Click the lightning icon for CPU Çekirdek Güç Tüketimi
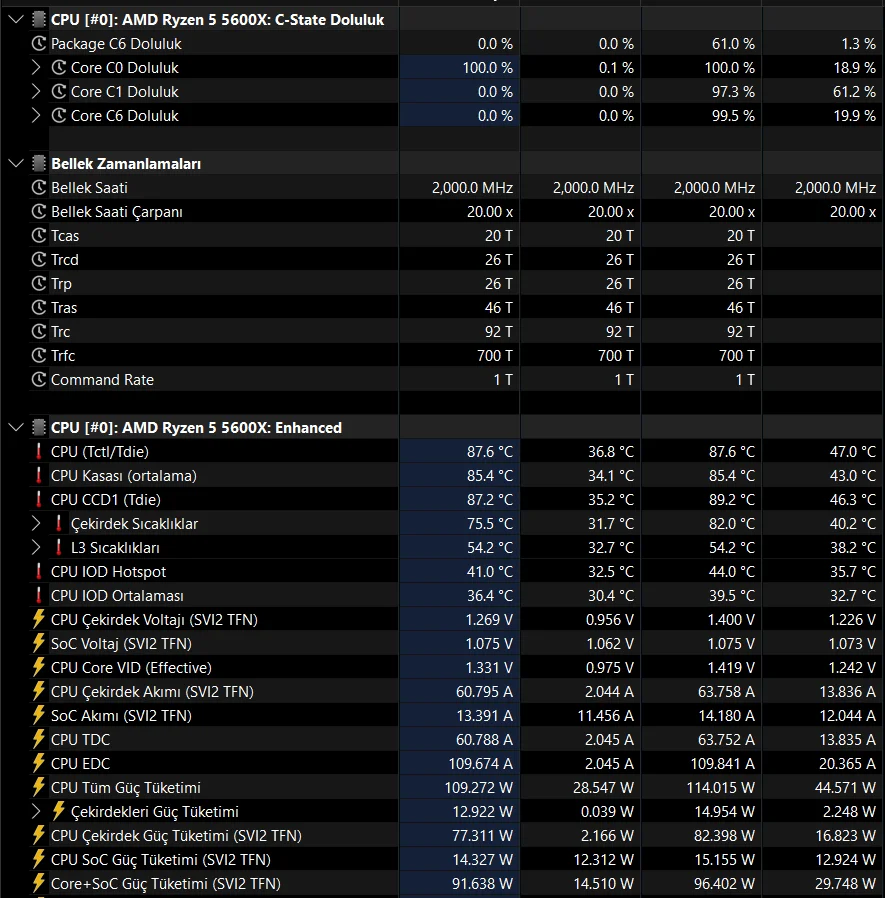The image size is (885, 898). 38,835
